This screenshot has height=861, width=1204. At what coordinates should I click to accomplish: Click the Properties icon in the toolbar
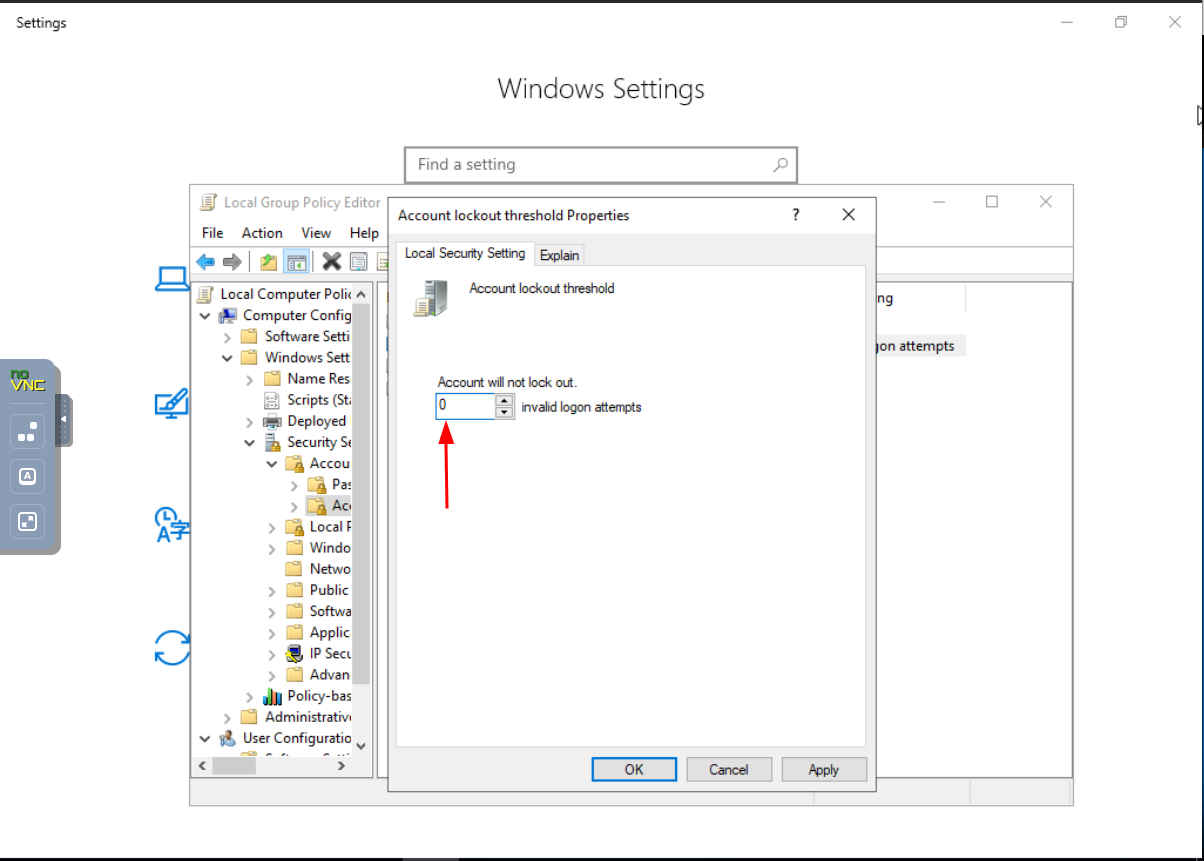click(358, 262)
